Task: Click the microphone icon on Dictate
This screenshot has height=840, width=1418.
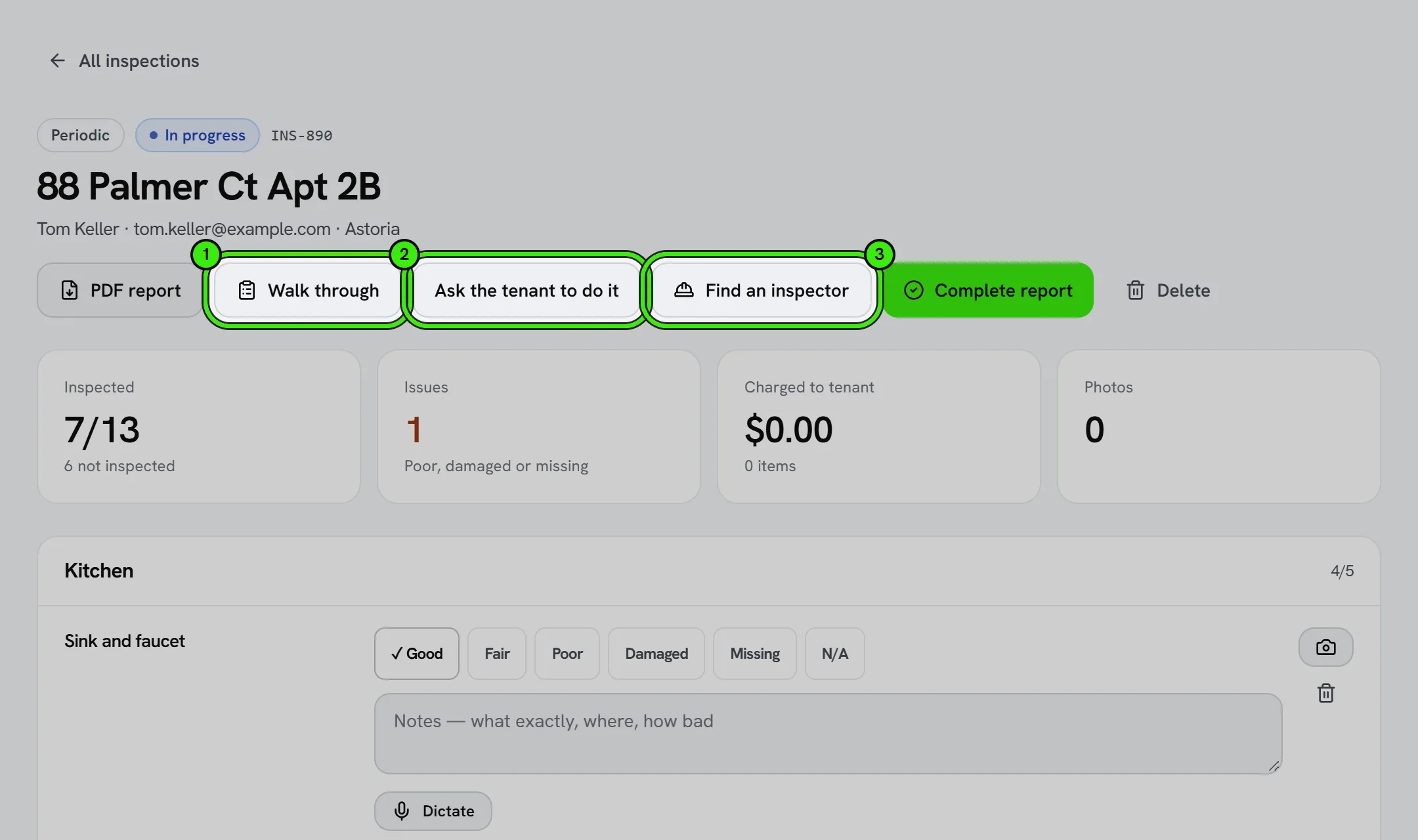Action: [x=402, y=811]
